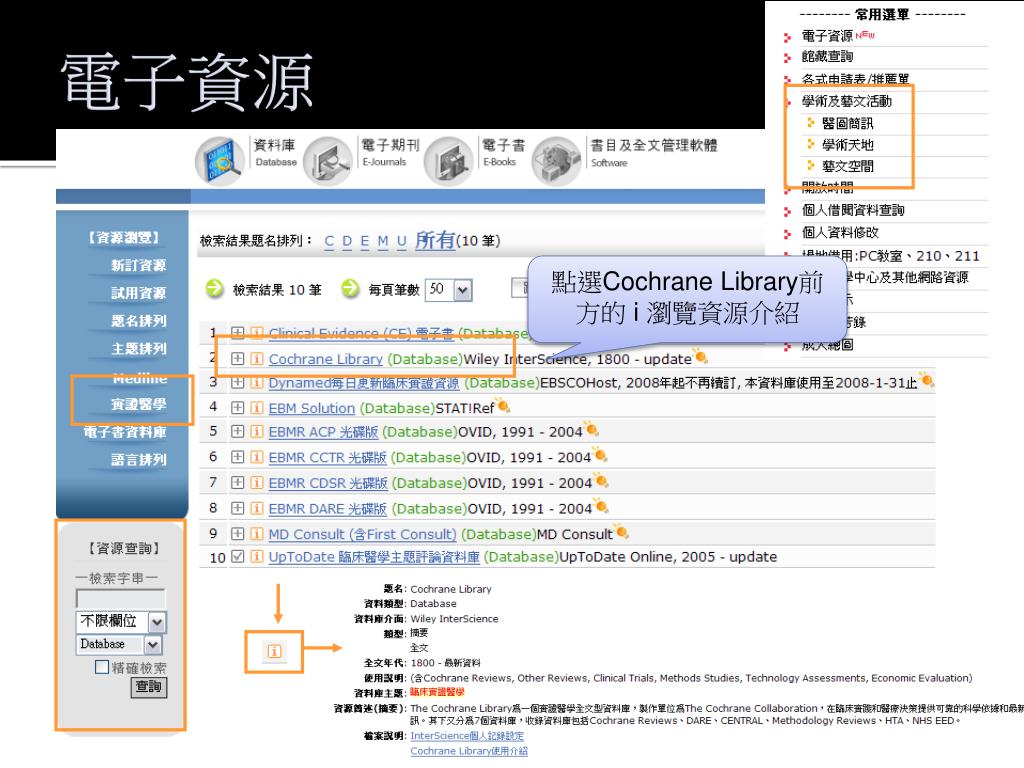Open the Cochrane Library link

click(325, 359)
